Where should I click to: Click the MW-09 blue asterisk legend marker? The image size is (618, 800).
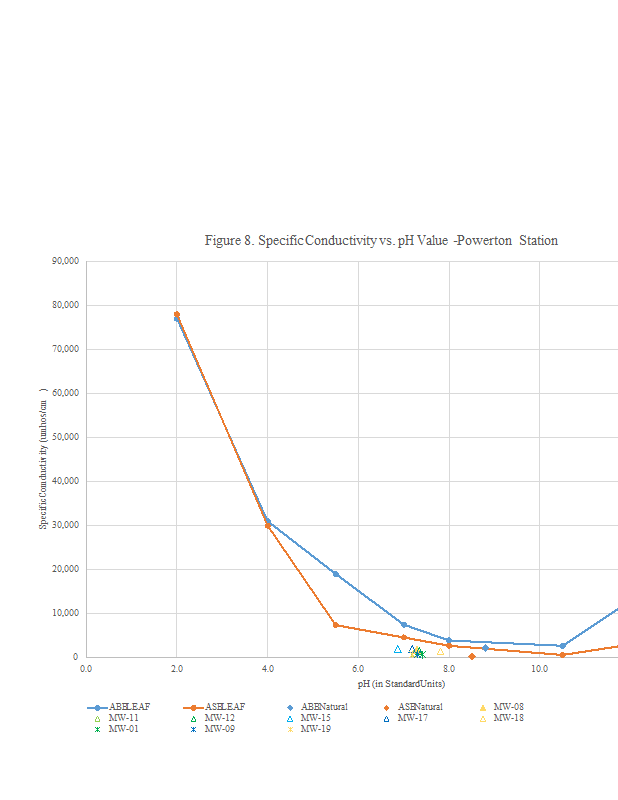tap(194, 729)
